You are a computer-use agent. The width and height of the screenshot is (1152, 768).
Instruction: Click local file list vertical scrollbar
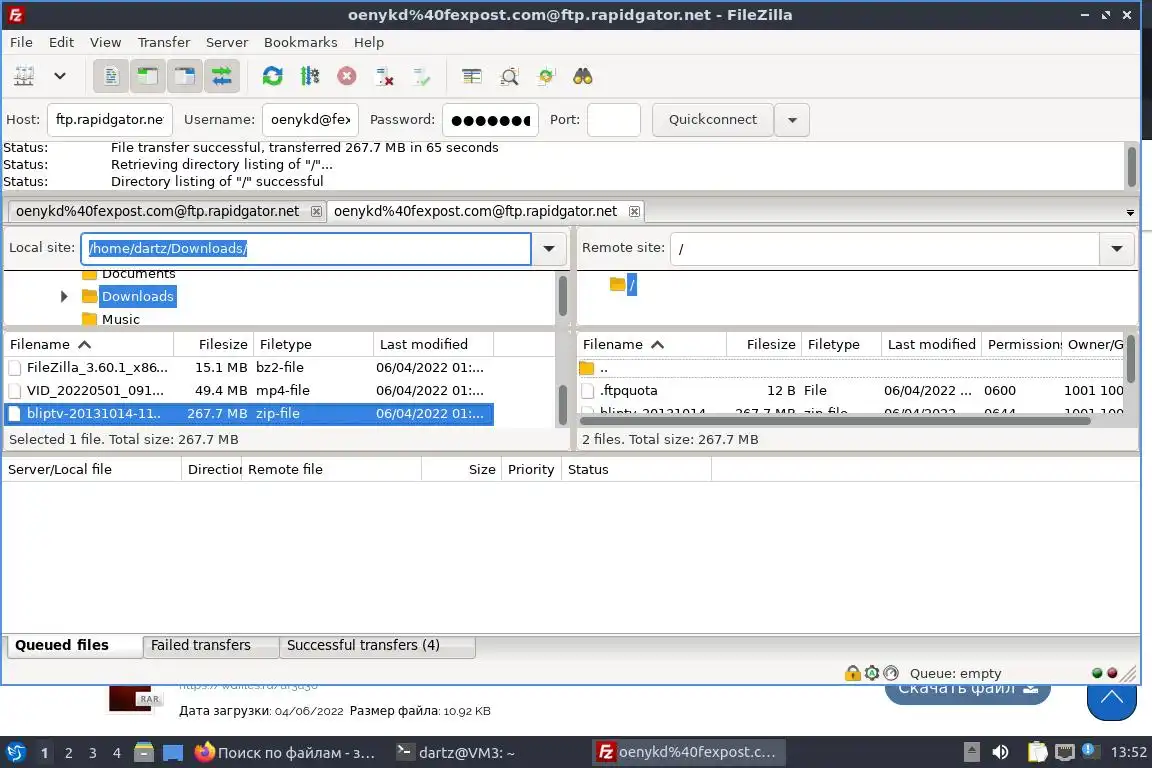tap(563, 404)
